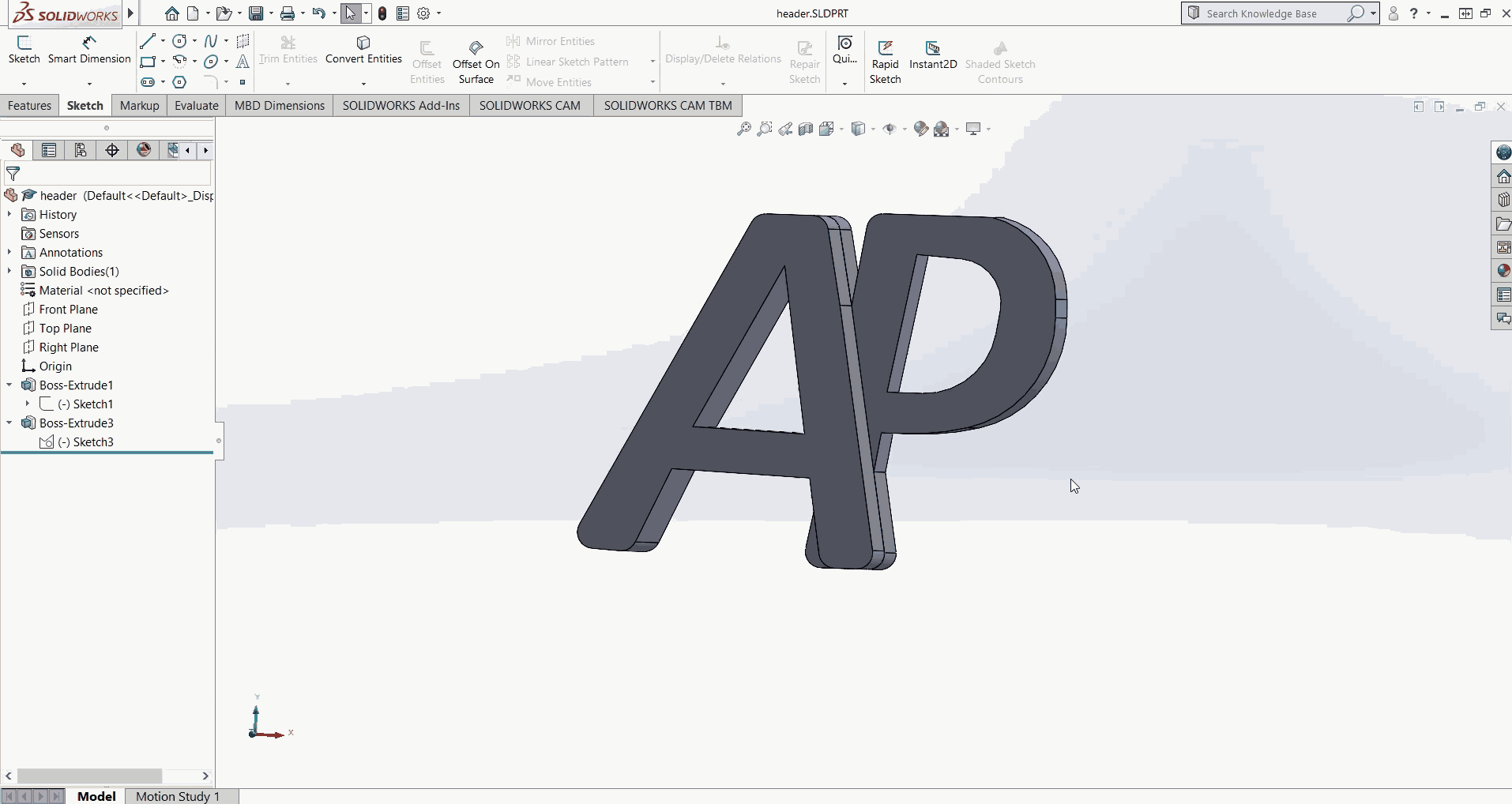Select the Convert Entities tool
Image resolution: width=1512 pixels, height=804 pixels.
tap(363, 50)
